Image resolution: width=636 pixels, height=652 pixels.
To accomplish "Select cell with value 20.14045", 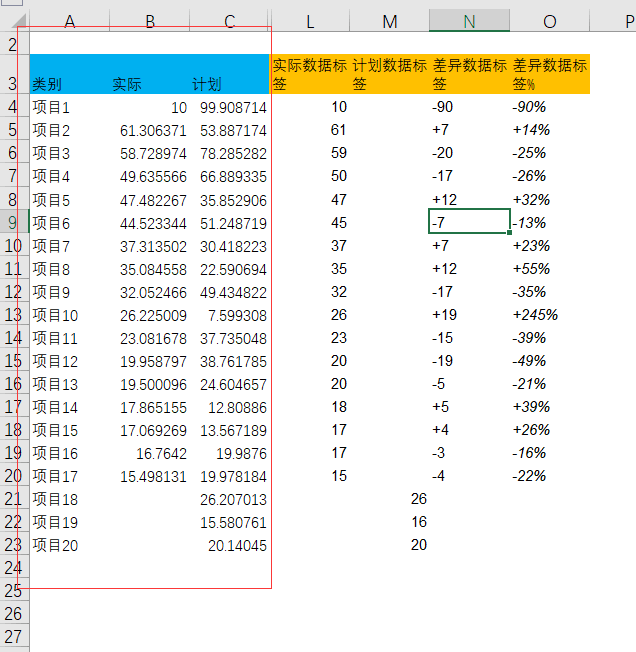I will click(x=229, y=545).
